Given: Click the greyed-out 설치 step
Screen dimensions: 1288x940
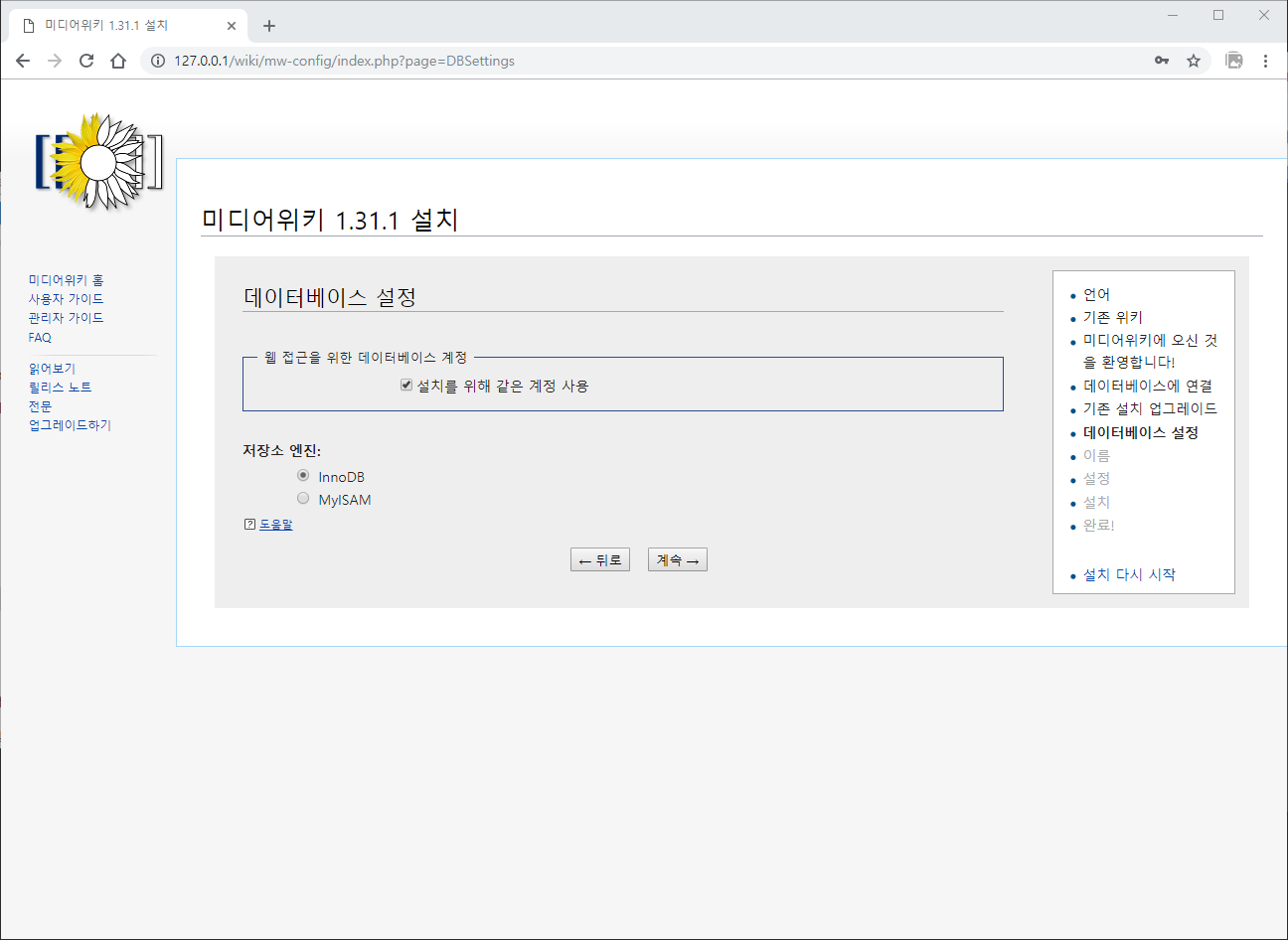Looking at the screenshot, I should click(x=1096, y=502).
